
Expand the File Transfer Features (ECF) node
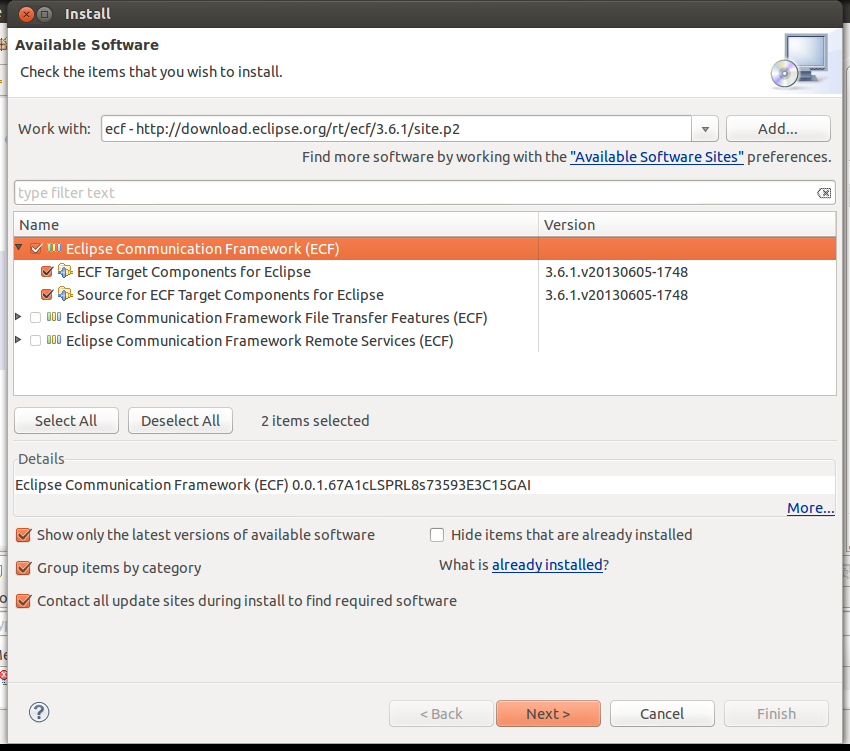pyautogui.click(x=18, y=317)
